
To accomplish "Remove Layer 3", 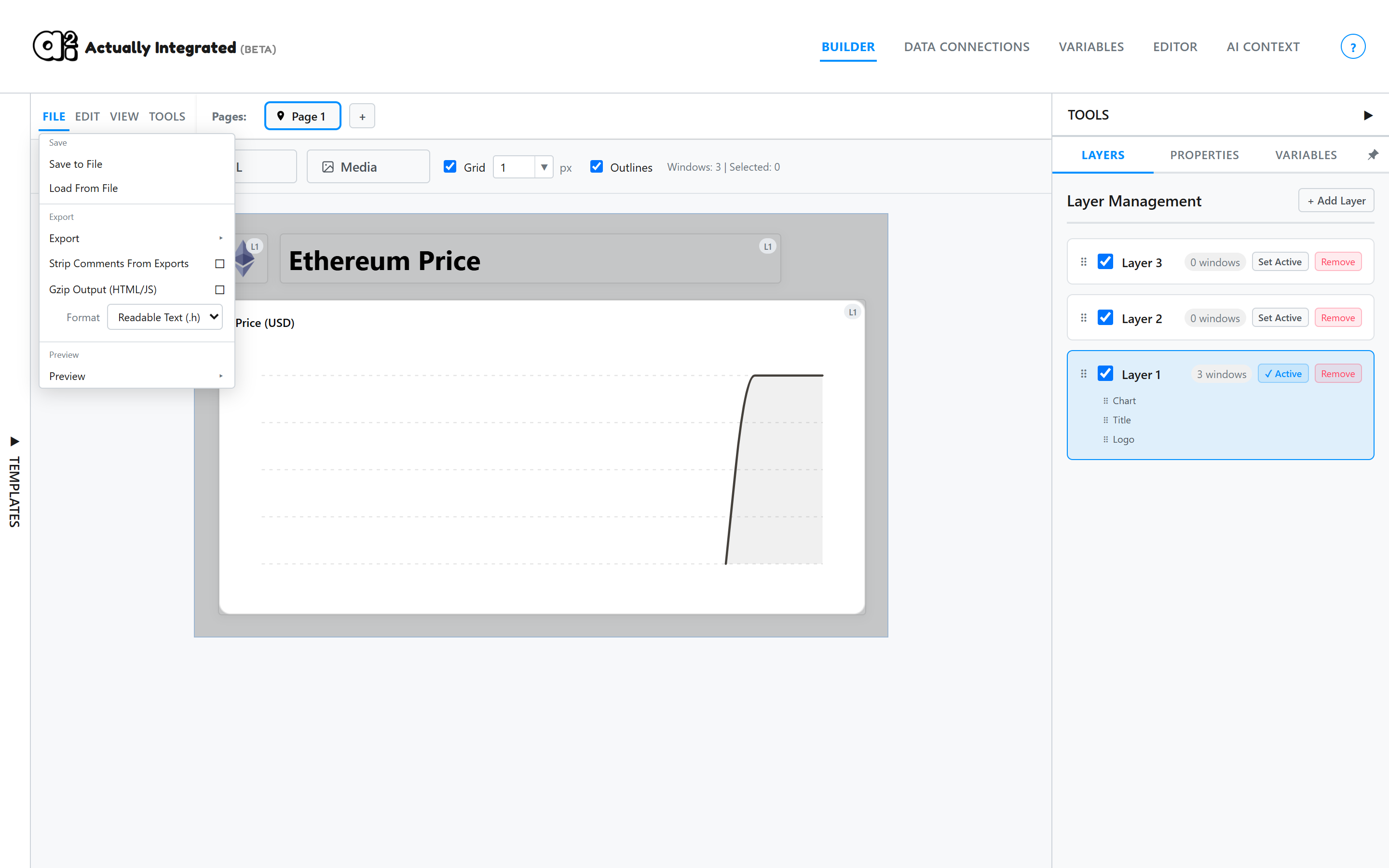I will pos(1337,262).
